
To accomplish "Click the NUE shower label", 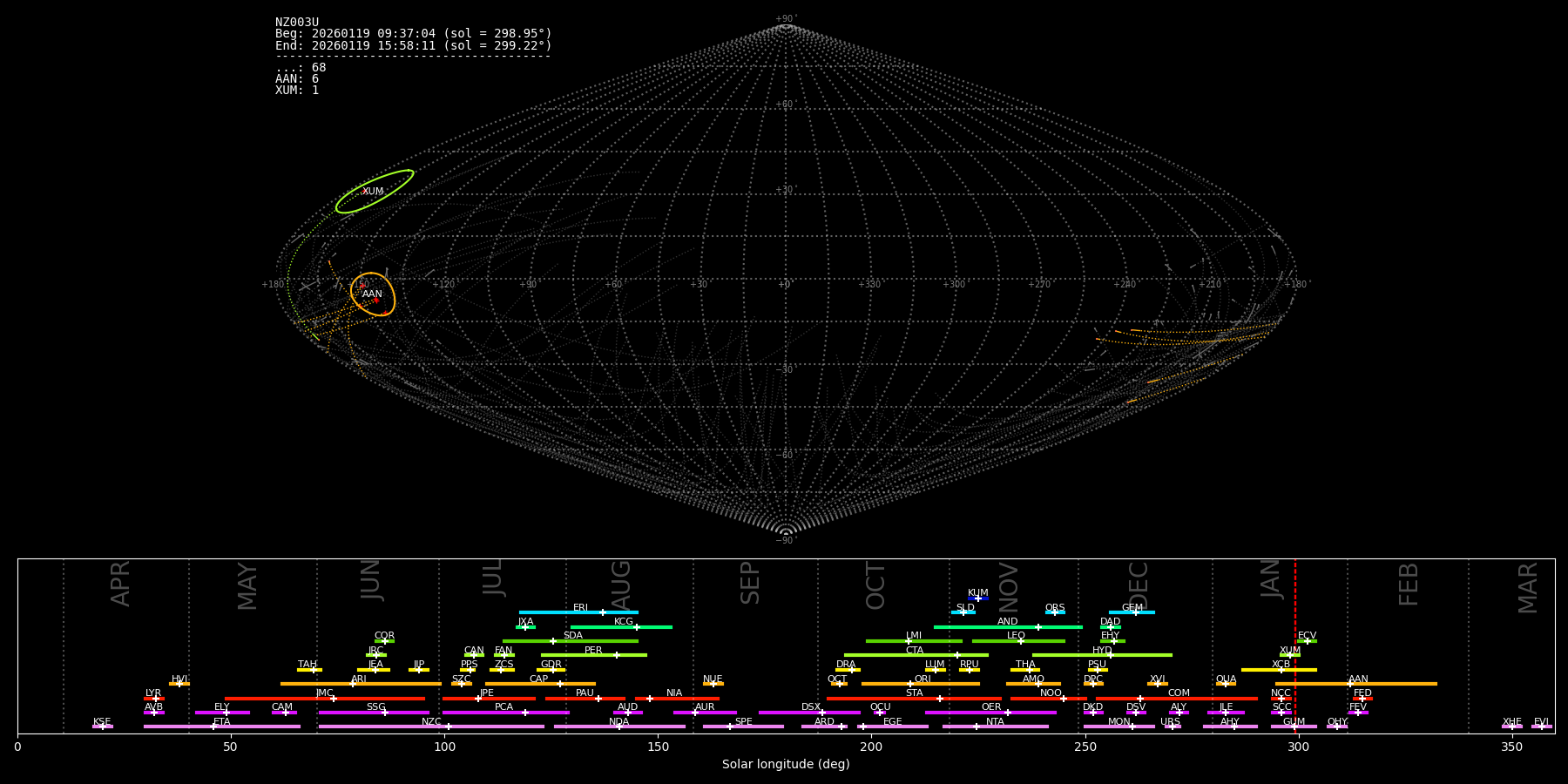I will coord(713,679).
